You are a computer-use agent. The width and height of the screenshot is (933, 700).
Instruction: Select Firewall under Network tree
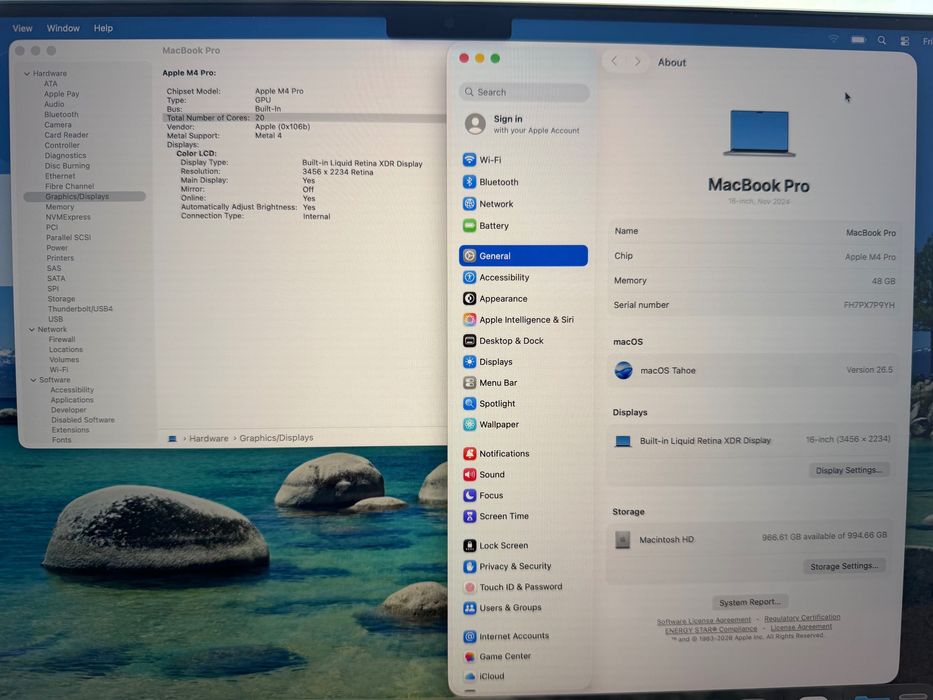point(62,339)
